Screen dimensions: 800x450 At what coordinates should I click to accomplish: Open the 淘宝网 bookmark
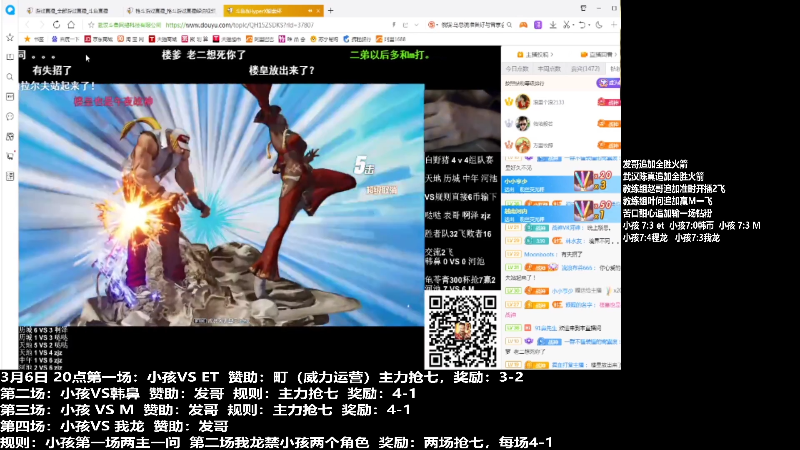[131, 39]
